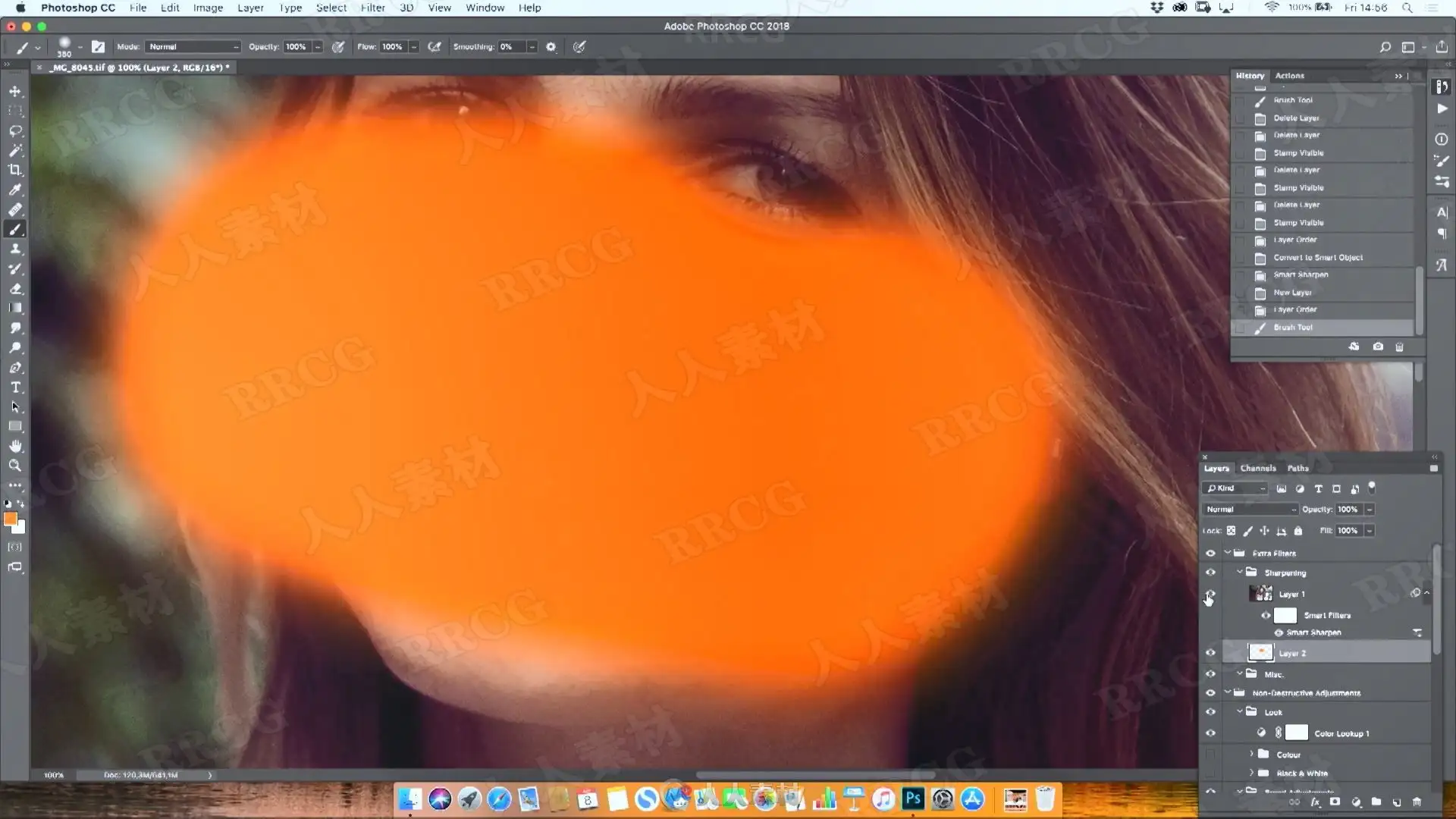Viewport: 1456px width, 819px height.
Task: Switch to the Channels tab
Action: coord(1257,469)
